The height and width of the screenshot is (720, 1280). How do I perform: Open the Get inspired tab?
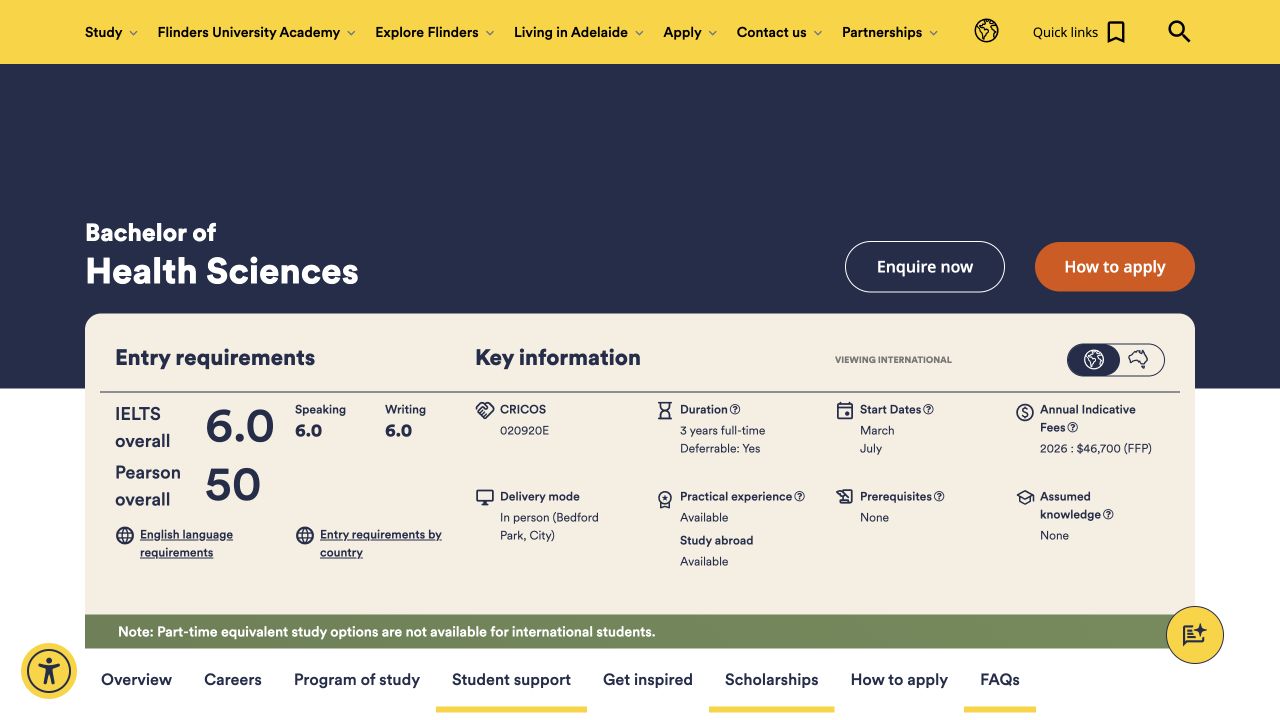click(648, 680)
